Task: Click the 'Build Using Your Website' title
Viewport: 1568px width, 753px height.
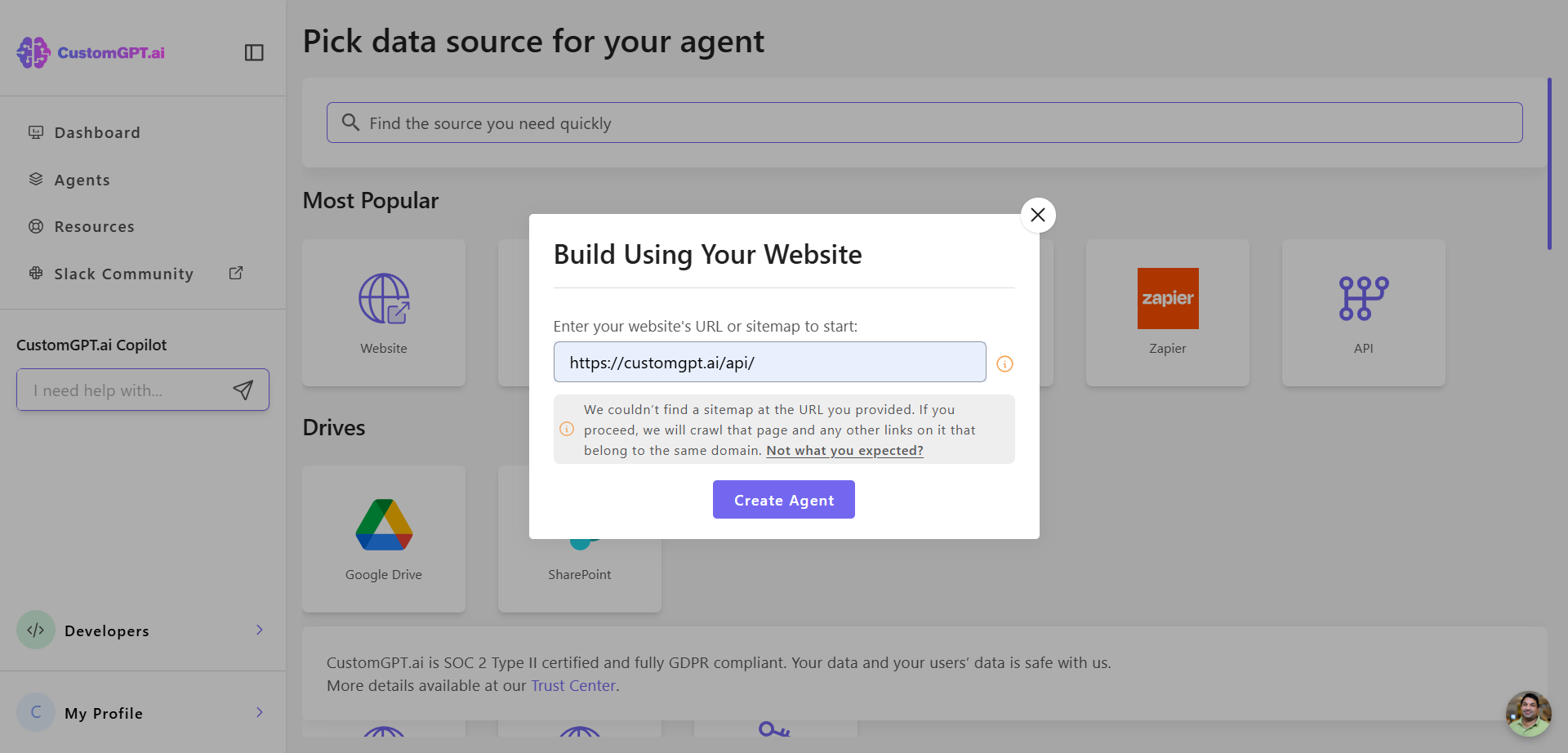Action: click(x=708, y=255)
